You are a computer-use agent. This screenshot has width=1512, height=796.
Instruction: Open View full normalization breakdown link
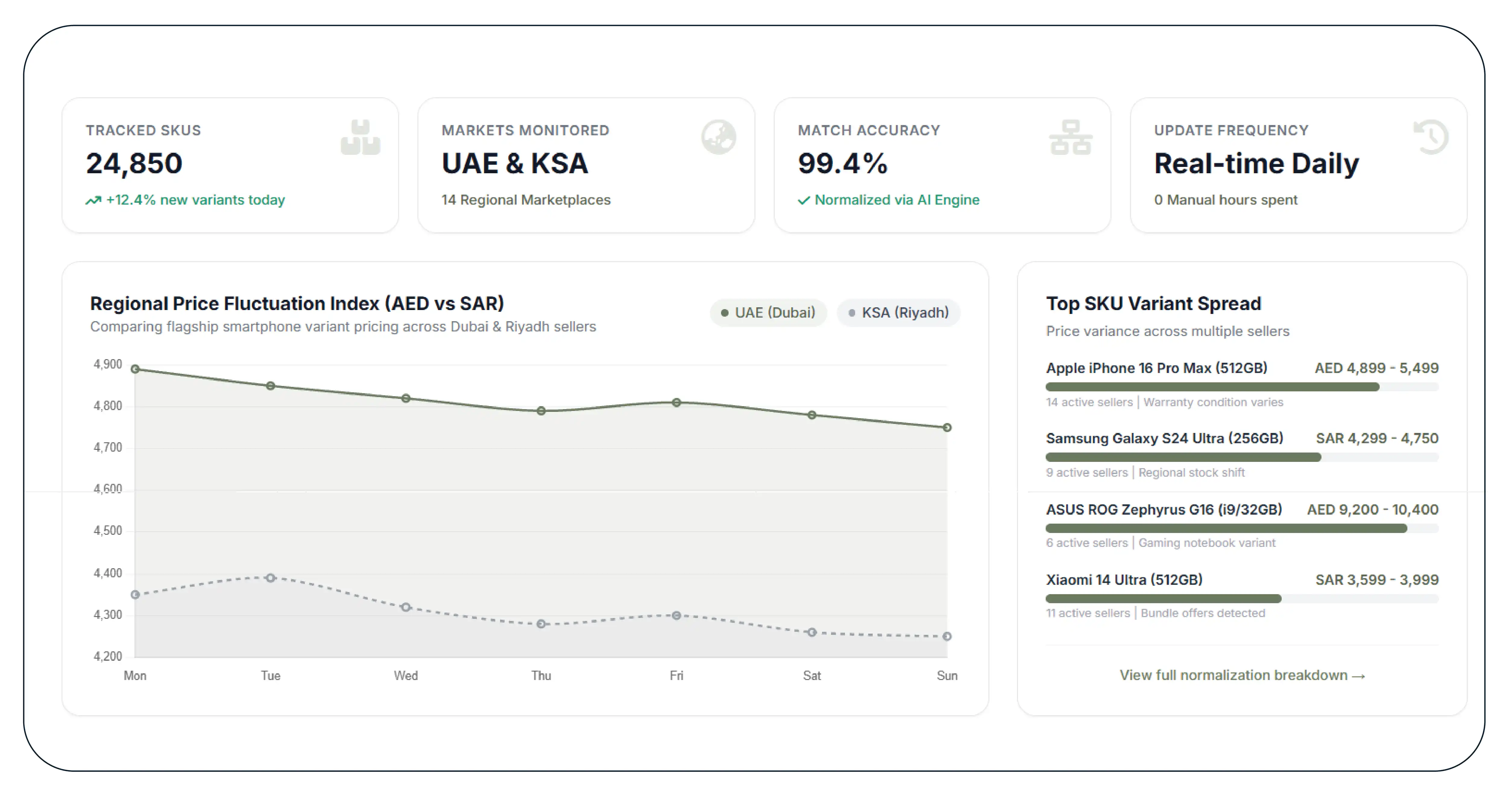[x=1242, y=675]
